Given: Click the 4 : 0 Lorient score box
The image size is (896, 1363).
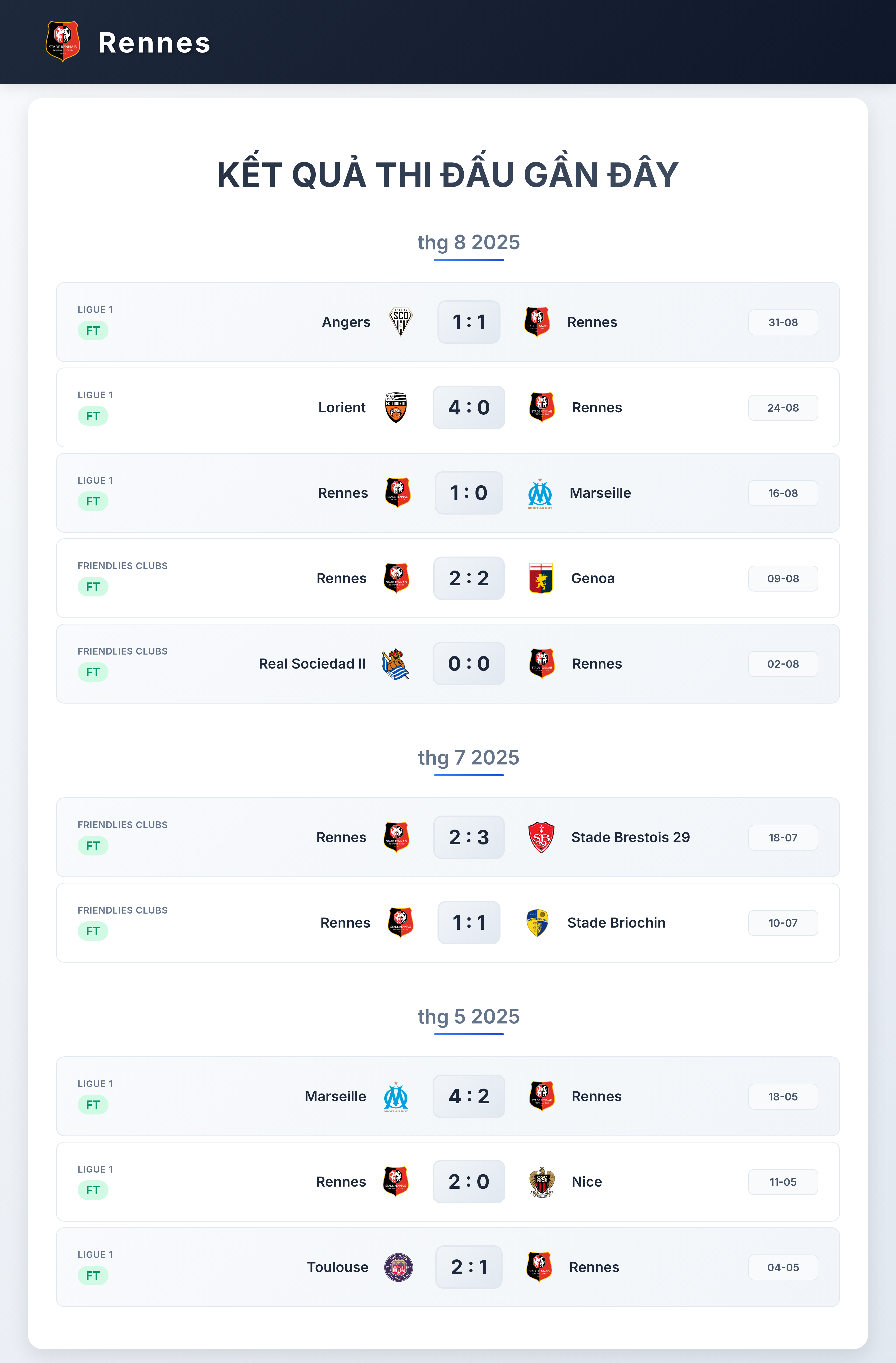Looking at the screenshot, I should [x=469, y=407].
